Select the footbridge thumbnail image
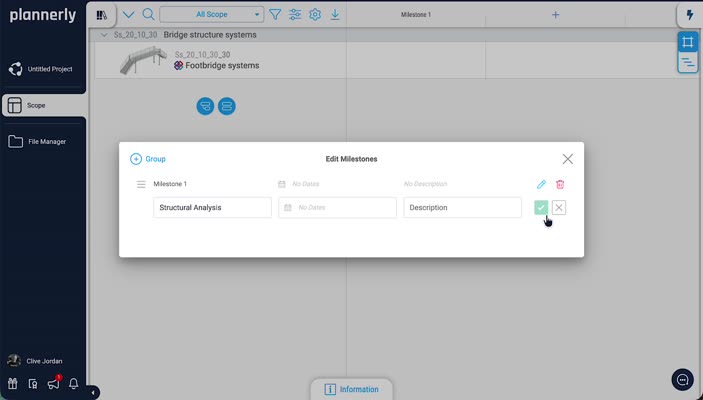The width and height of the screenshot is (703, 400). click(143, 60)
